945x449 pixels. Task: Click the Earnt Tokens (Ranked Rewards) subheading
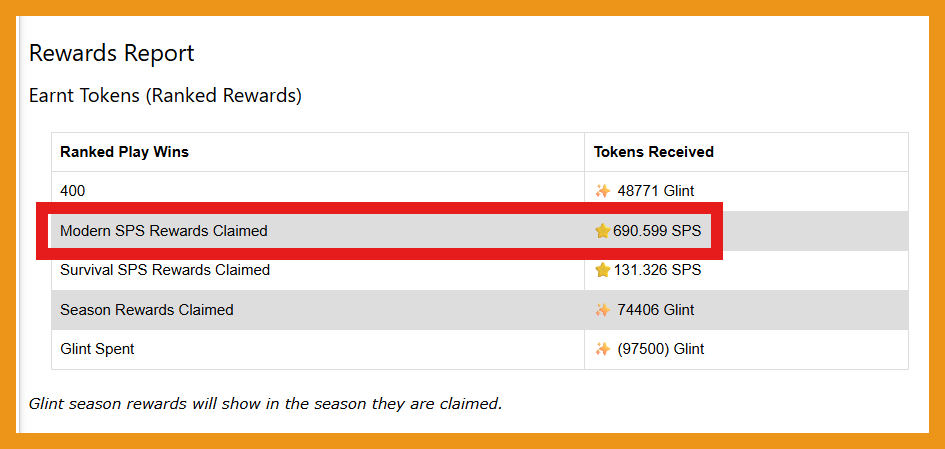(x=165, y=95)
